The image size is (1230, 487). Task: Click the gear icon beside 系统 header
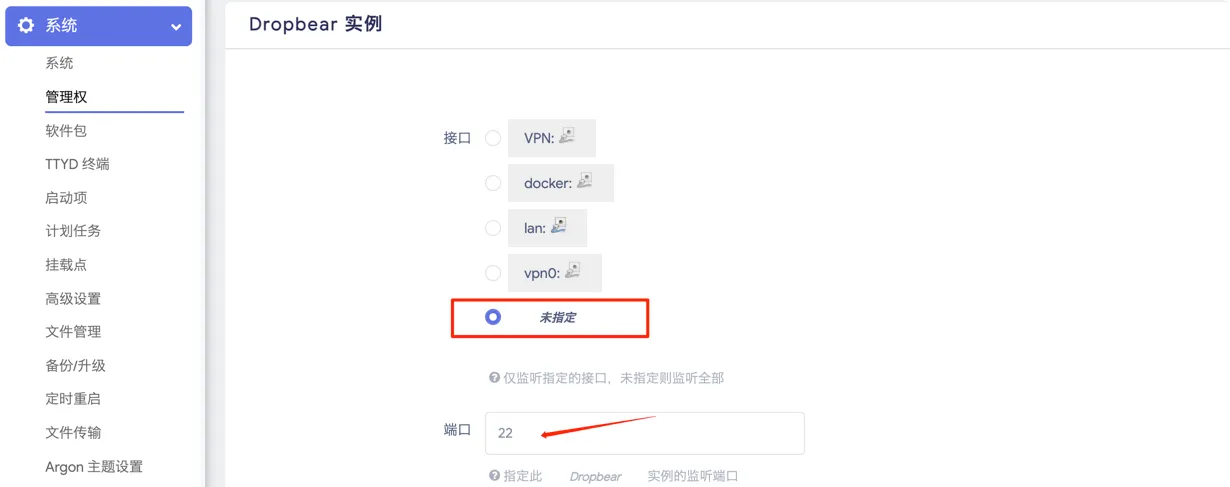(25, 26)
